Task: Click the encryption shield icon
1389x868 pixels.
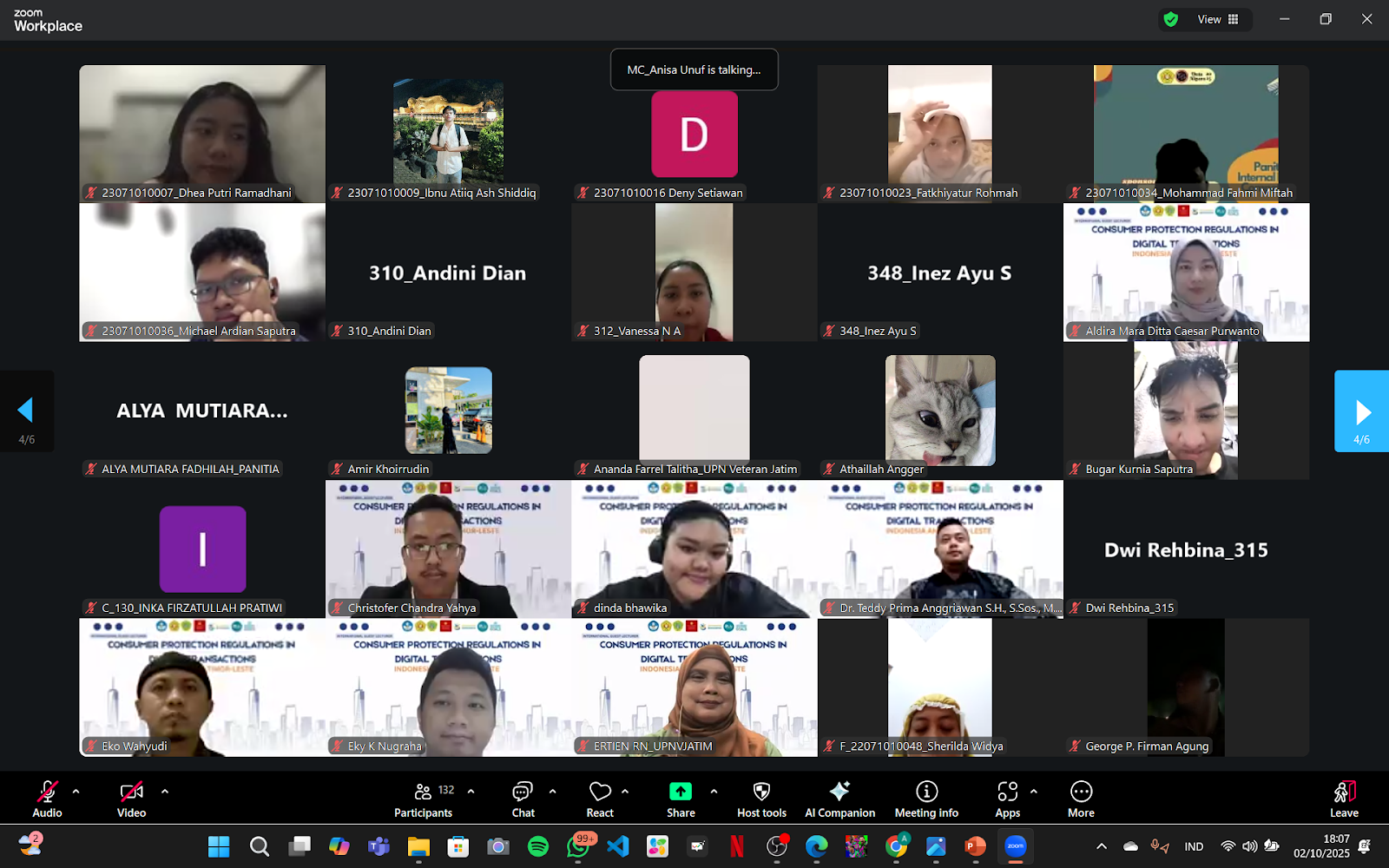Action: [1171, 19]
